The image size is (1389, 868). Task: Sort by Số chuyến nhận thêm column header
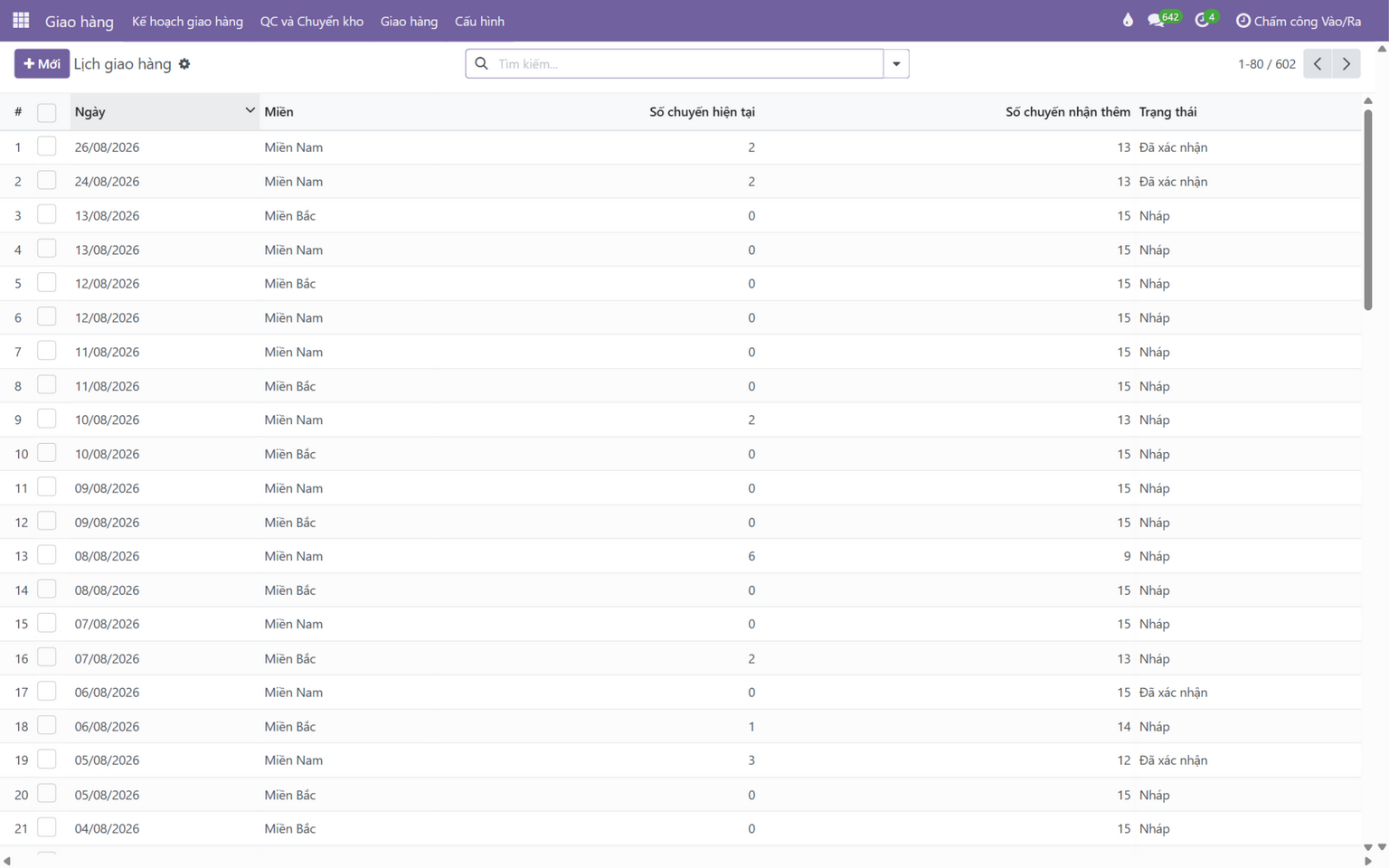point(1067,112)
